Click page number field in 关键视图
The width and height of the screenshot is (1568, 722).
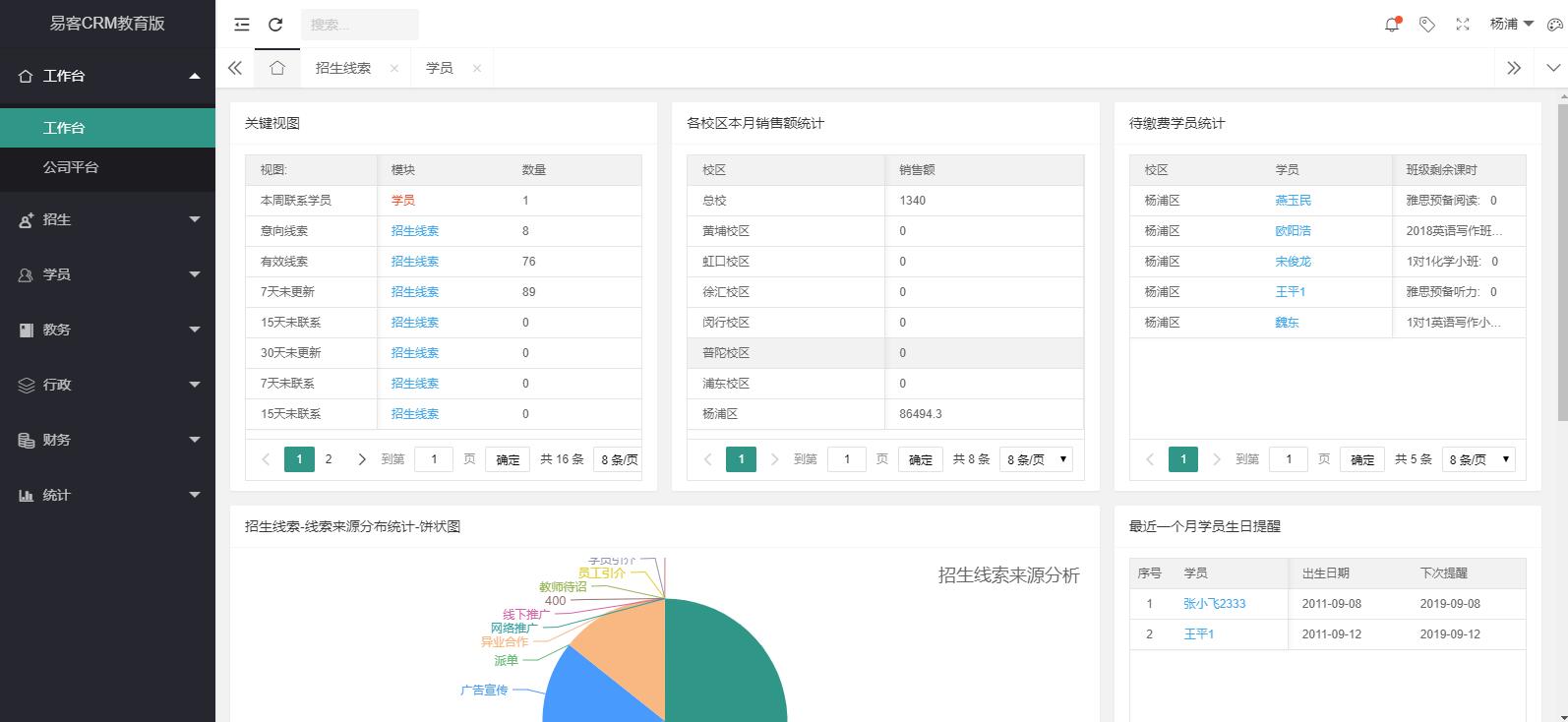click(434, 459)
